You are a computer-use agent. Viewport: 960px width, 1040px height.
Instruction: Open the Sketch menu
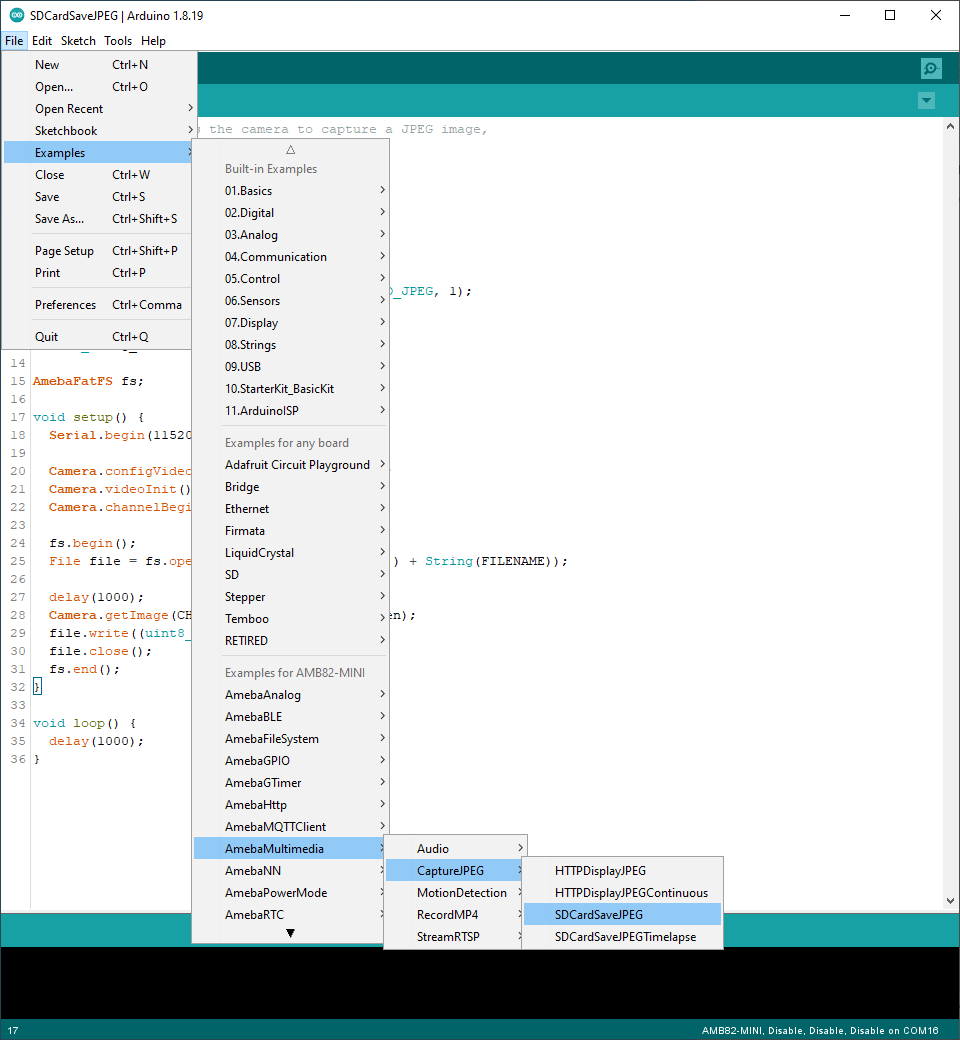point(78,40)
